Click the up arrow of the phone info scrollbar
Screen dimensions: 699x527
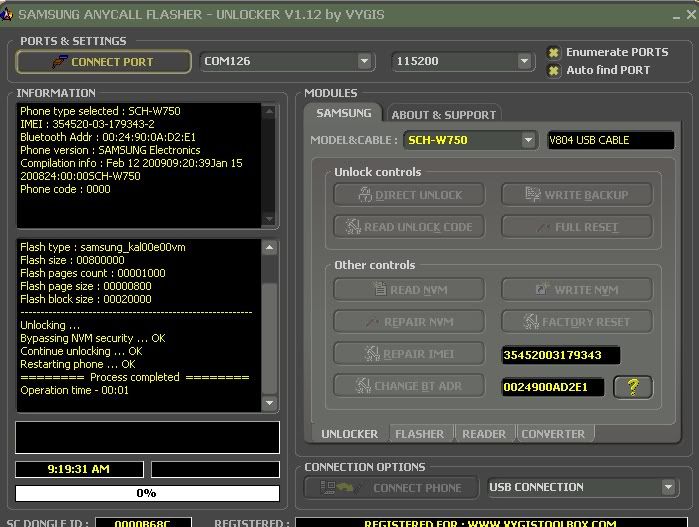pos(269,111)
